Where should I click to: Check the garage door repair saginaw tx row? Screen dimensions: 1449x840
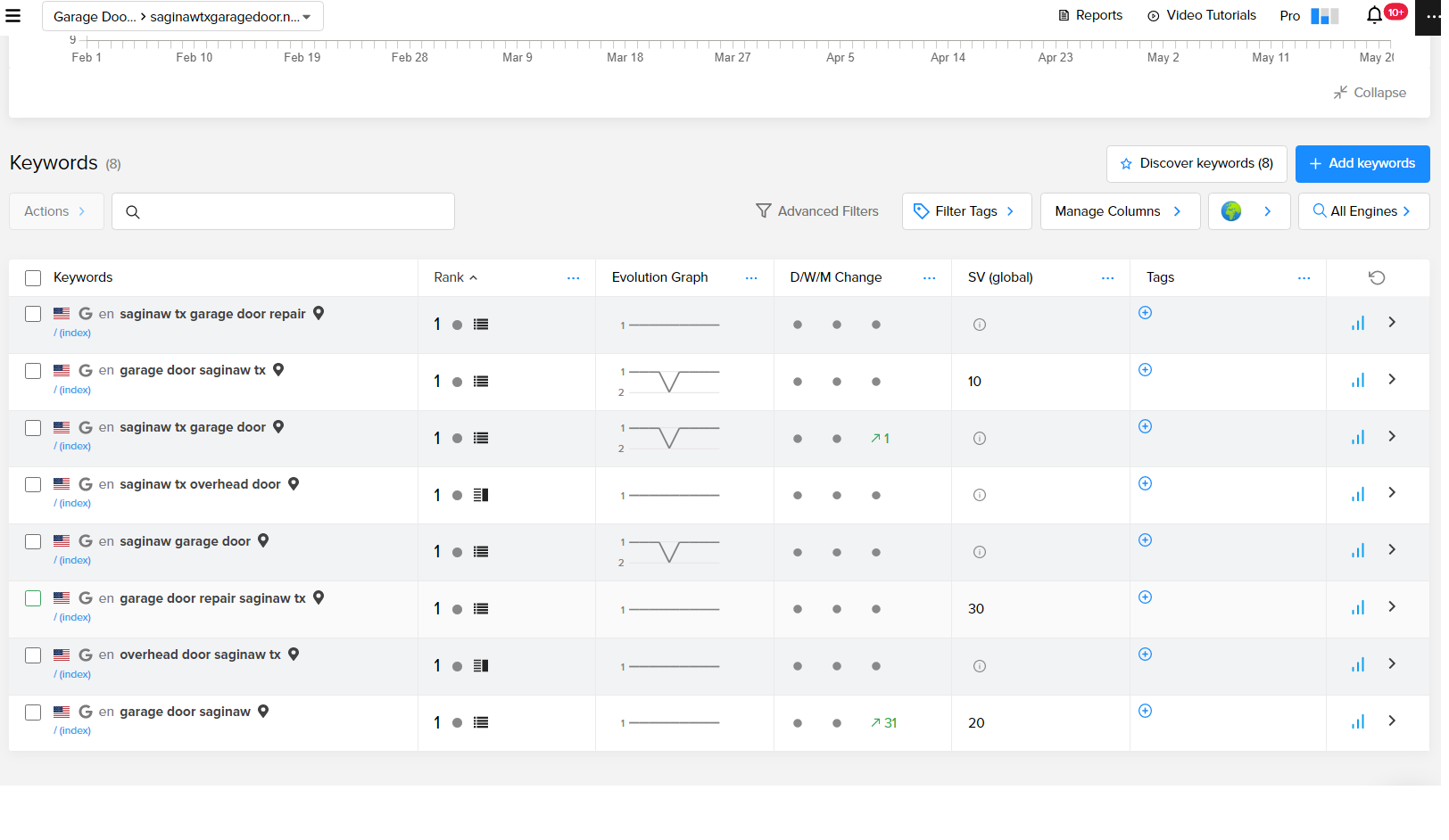pos(33,598)
